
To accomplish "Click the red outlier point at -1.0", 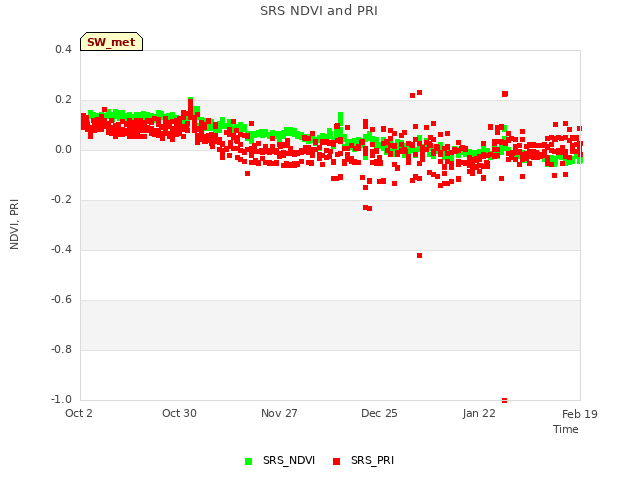I will click(x=504, y=400).
